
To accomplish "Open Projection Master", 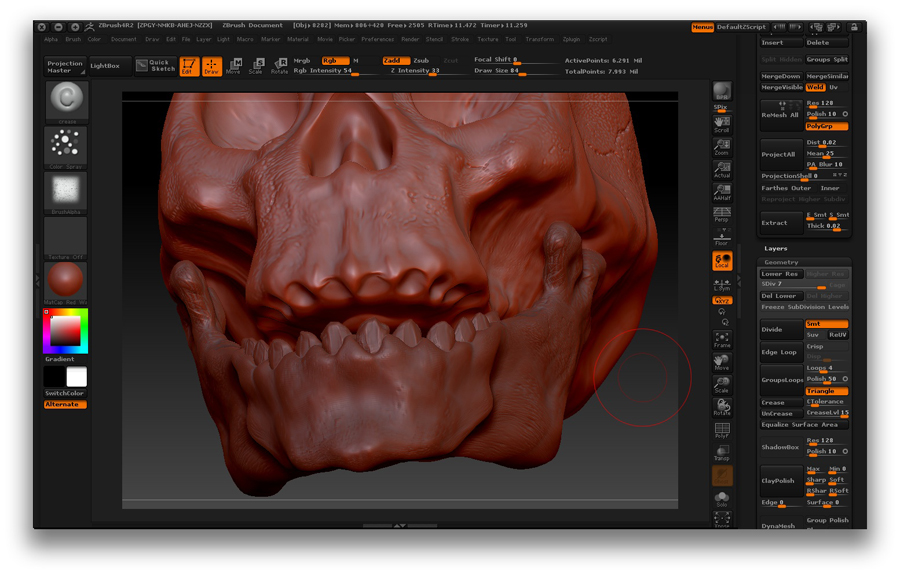I will tap(65, 67).
